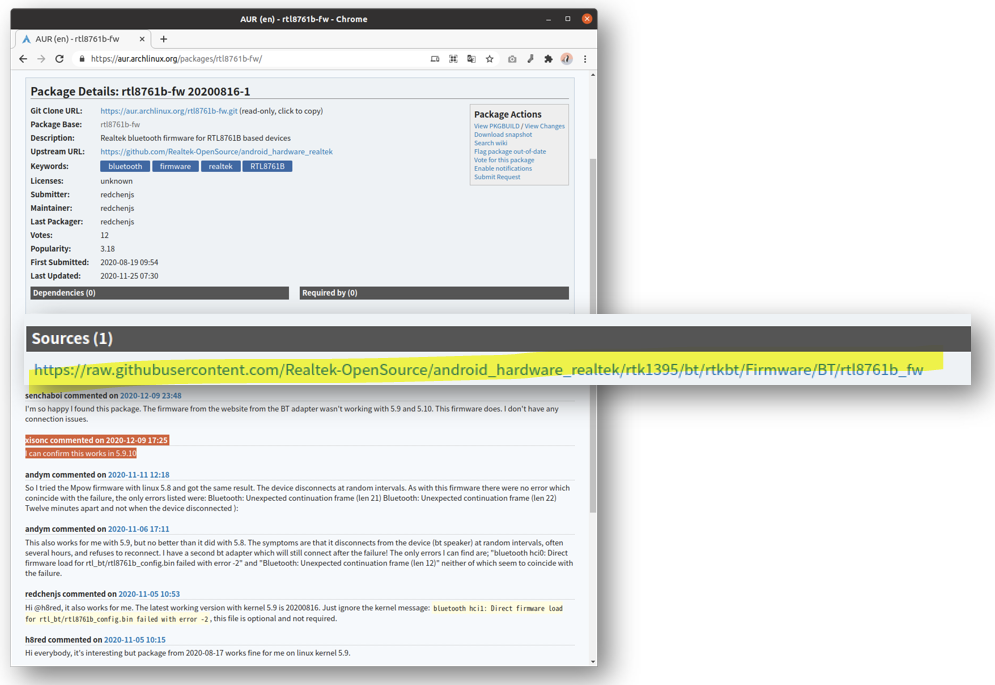Go back with the browser back arrow
This screenshot has width=995, height=685.
pyautogui.click(x=23, y=59)
